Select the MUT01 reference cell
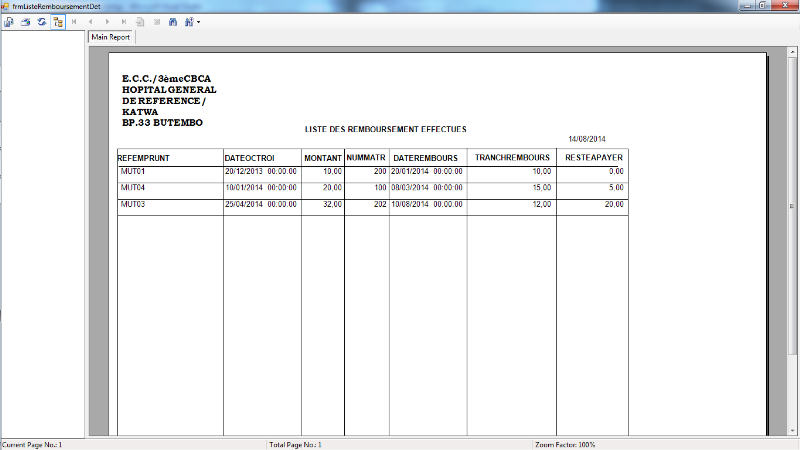 coord(133,171)
